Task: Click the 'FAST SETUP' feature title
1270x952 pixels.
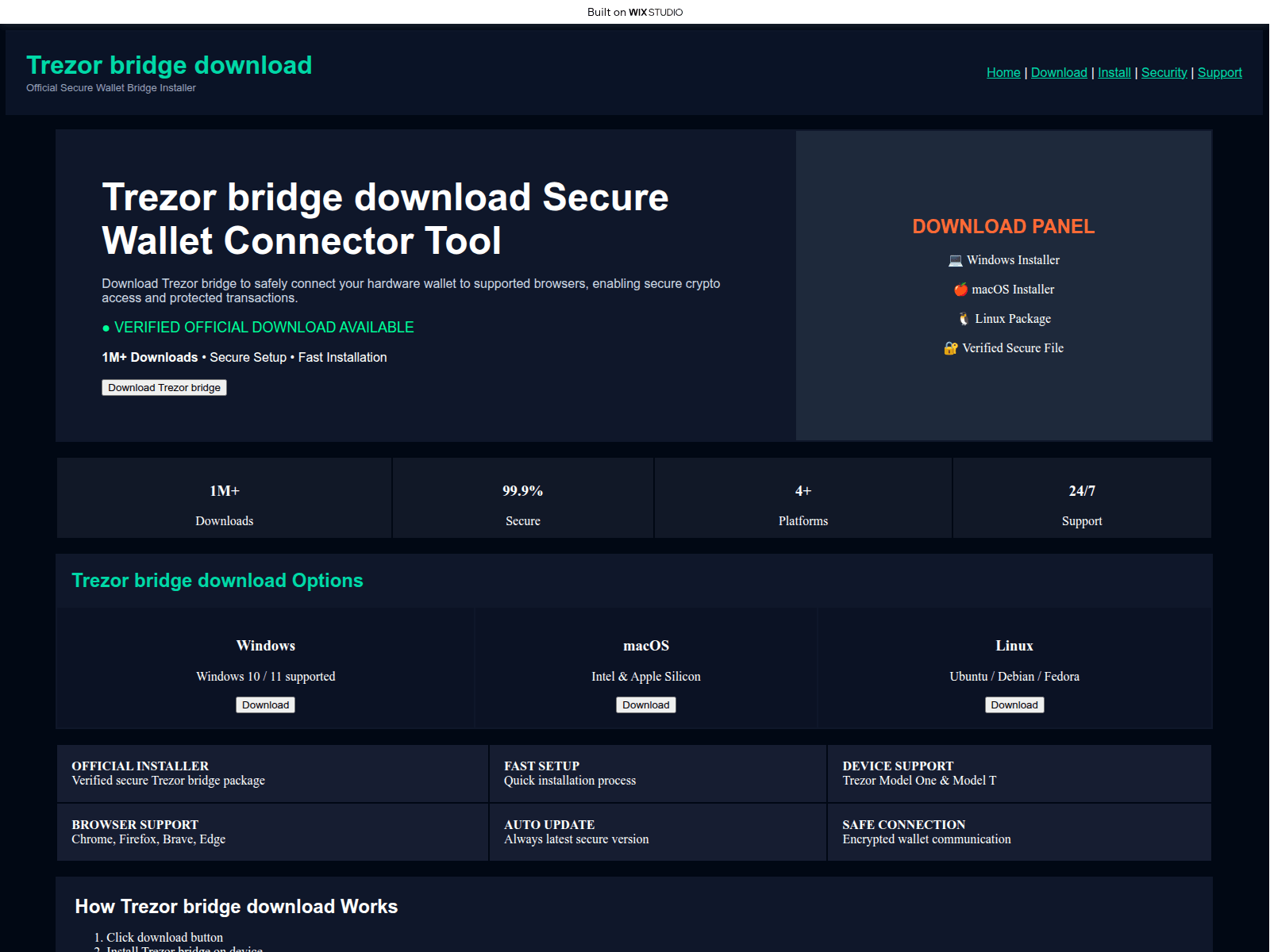Action: tap(542, 766)
